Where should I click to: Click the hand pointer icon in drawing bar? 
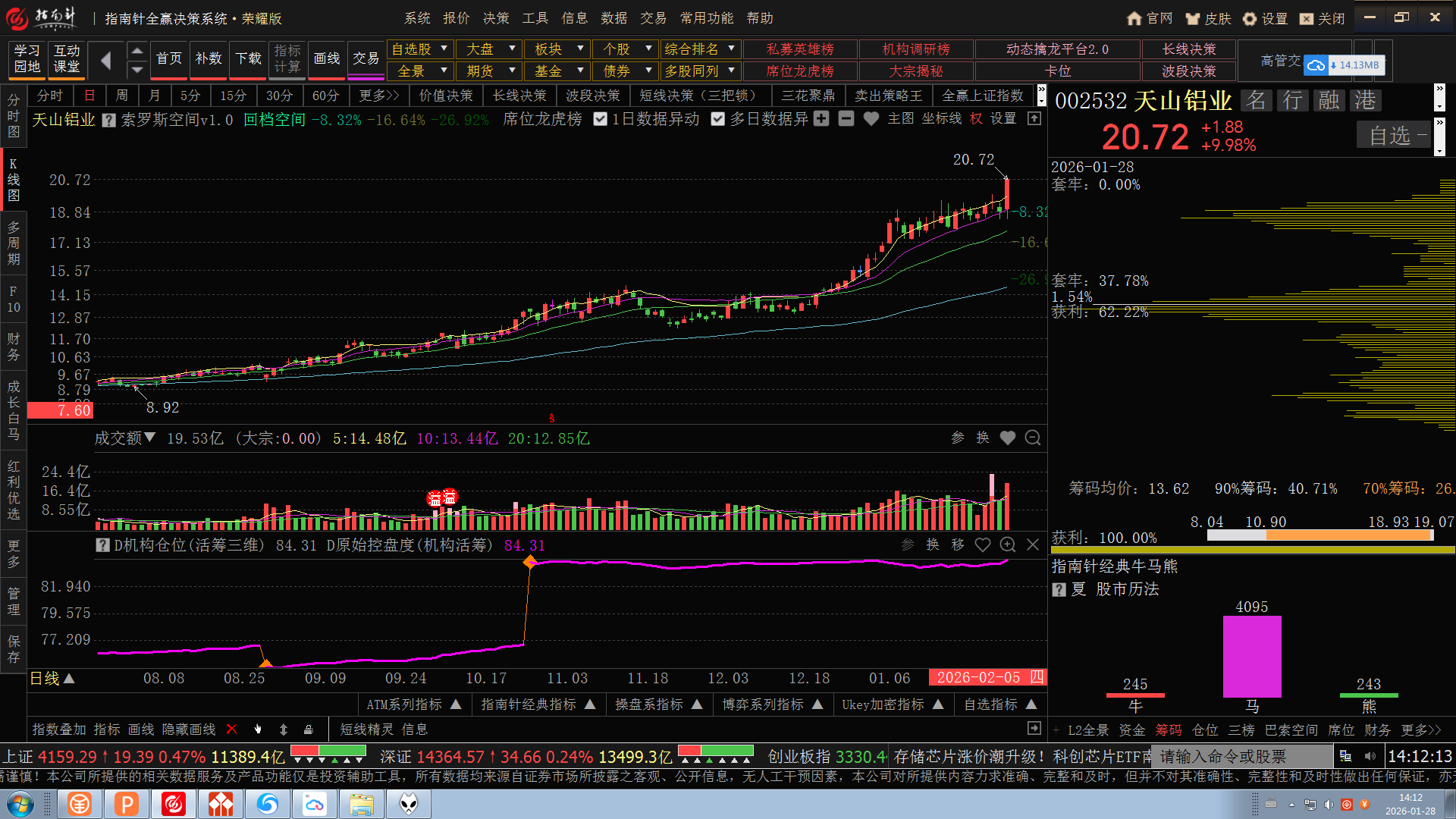(x=258, y=729)
